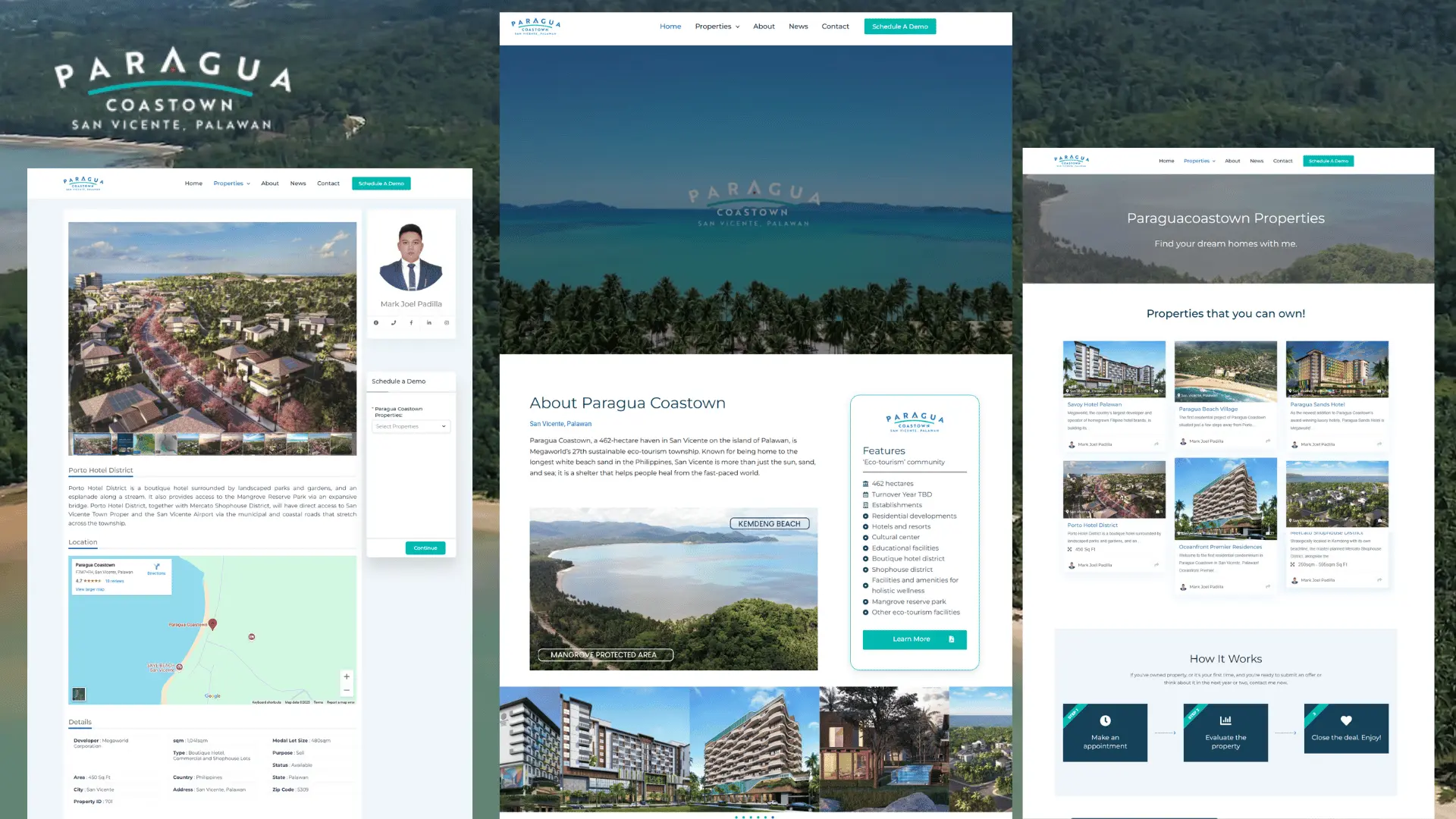Click the red Paragua Coastown map pin
The height and width of the screenshot is (819, 1456).
[x=213, y=624]
